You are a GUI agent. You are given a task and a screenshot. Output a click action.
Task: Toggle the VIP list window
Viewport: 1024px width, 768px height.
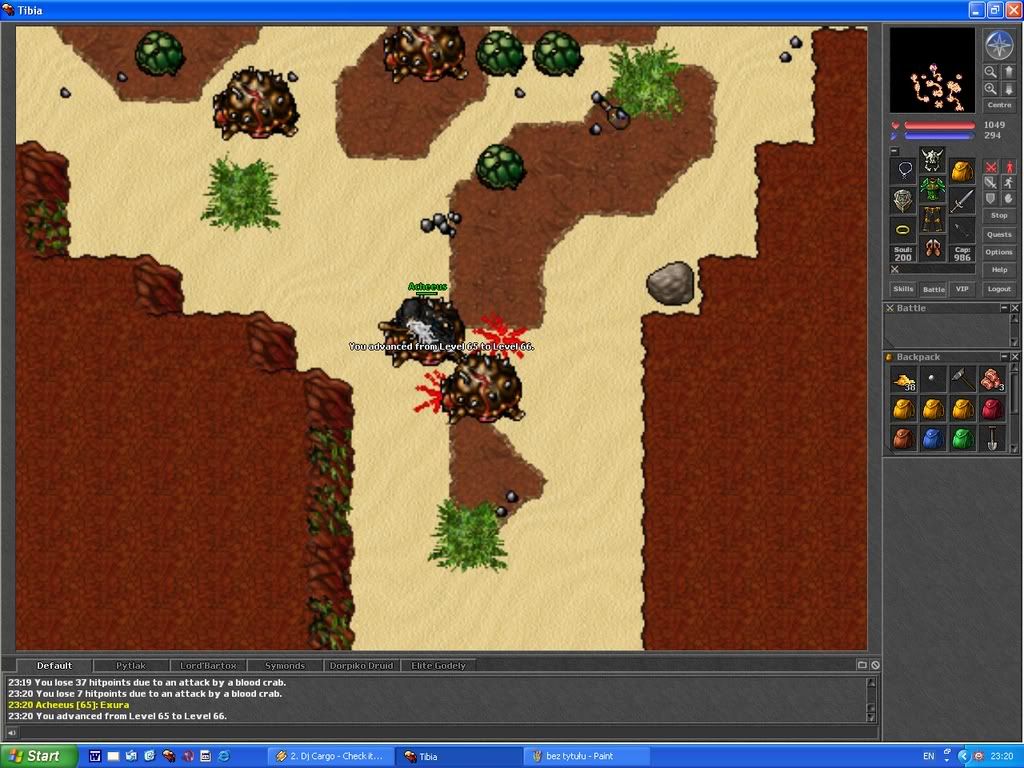(x=962, y=289)
